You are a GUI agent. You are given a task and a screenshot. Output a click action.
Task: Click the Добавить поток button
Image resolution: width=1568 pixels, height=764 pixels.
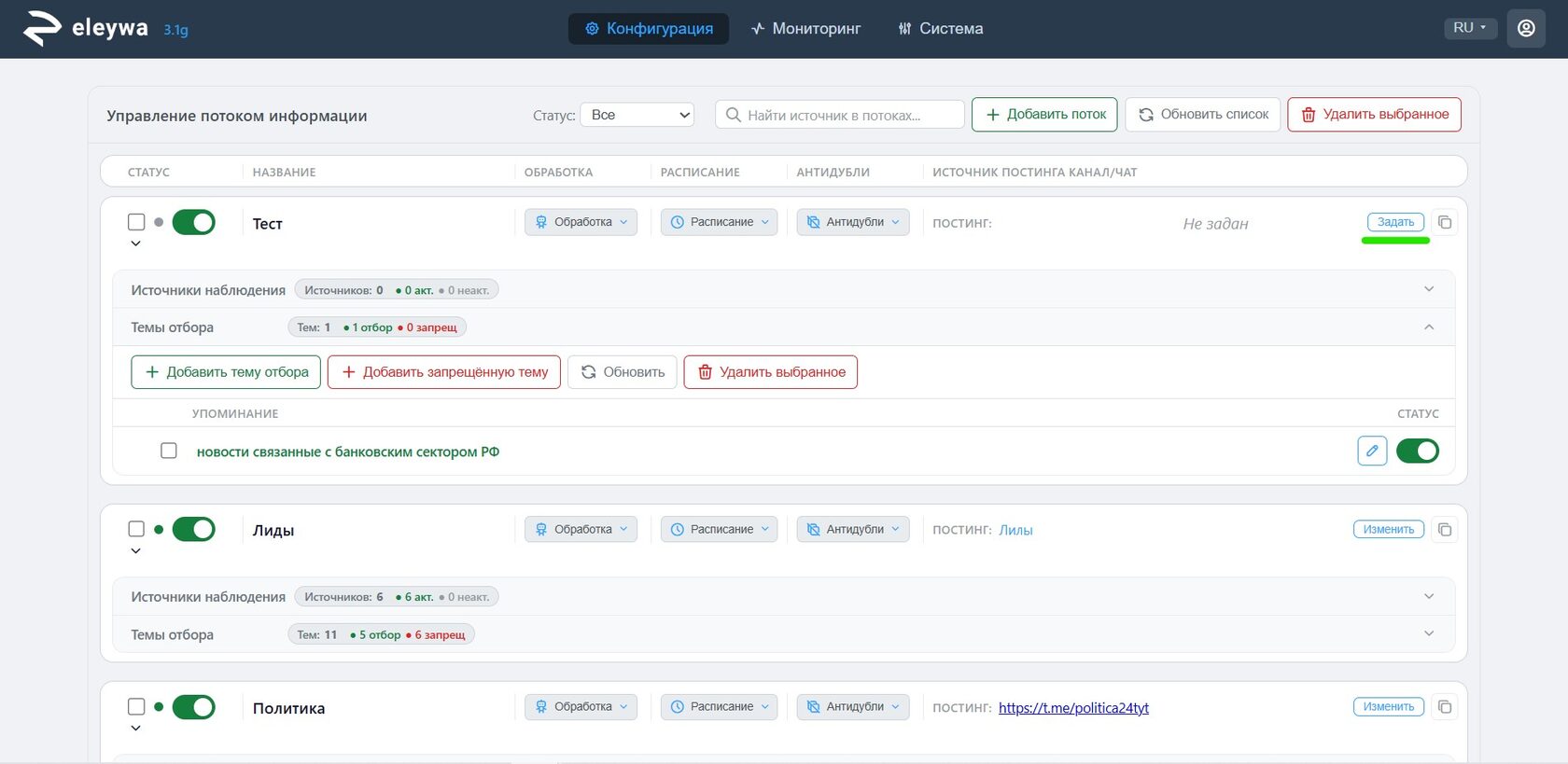tap(1044, 115)
